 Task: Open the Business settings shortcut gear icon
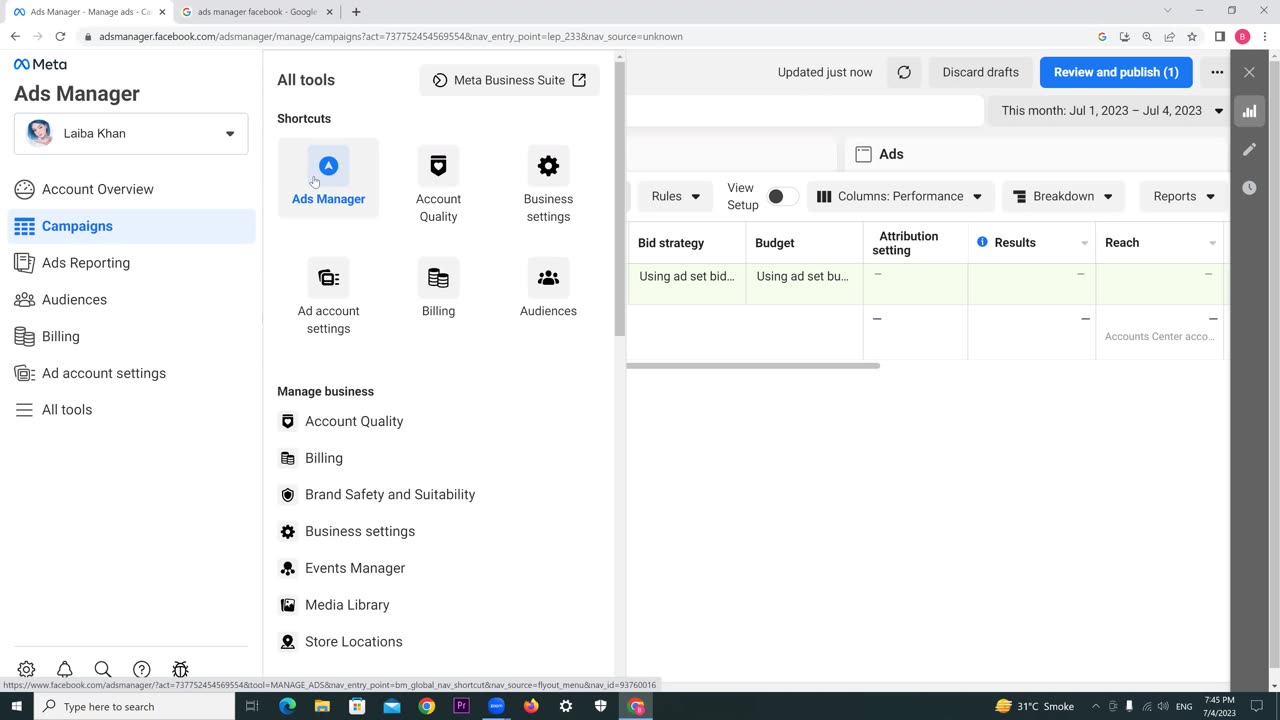point(548,166)
